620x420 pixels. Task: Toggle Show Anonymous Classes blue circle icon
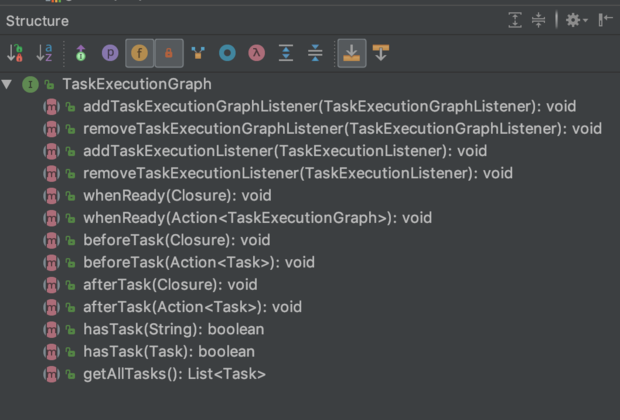point(227,53)
